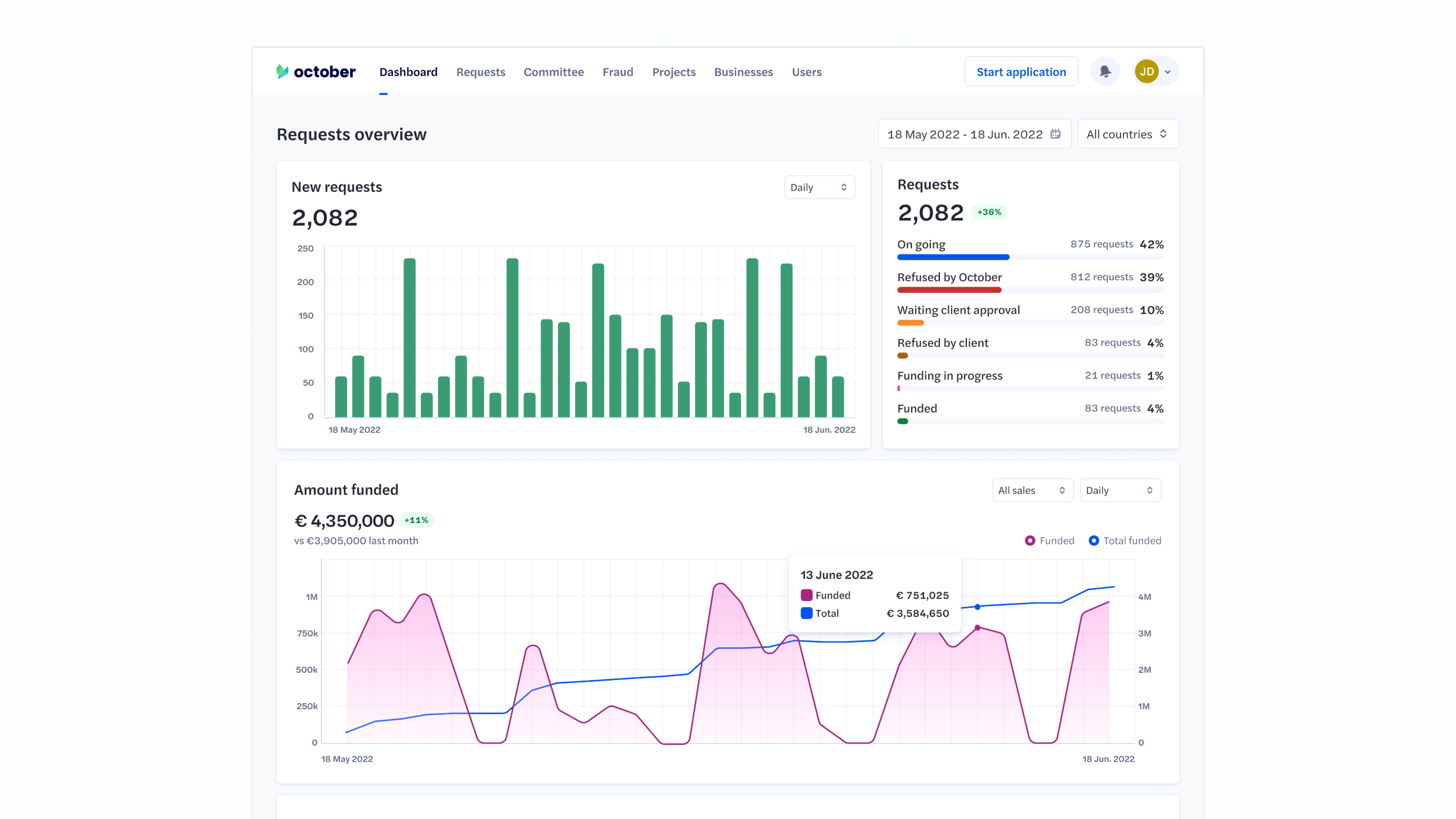Open the calendar icon in date picker

coord(1056,134)
